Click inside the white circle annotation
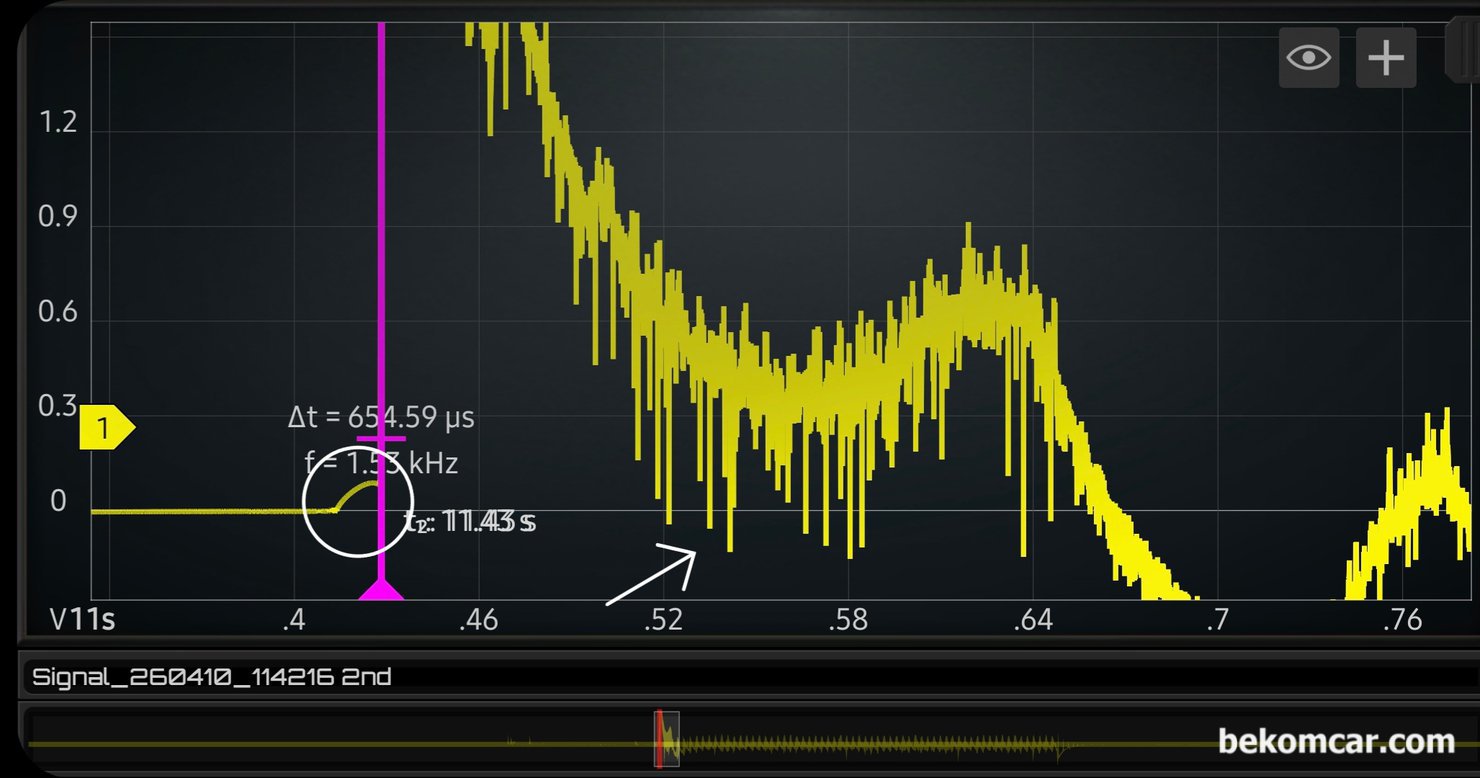Screen dimensions: 1480x778 357,500
